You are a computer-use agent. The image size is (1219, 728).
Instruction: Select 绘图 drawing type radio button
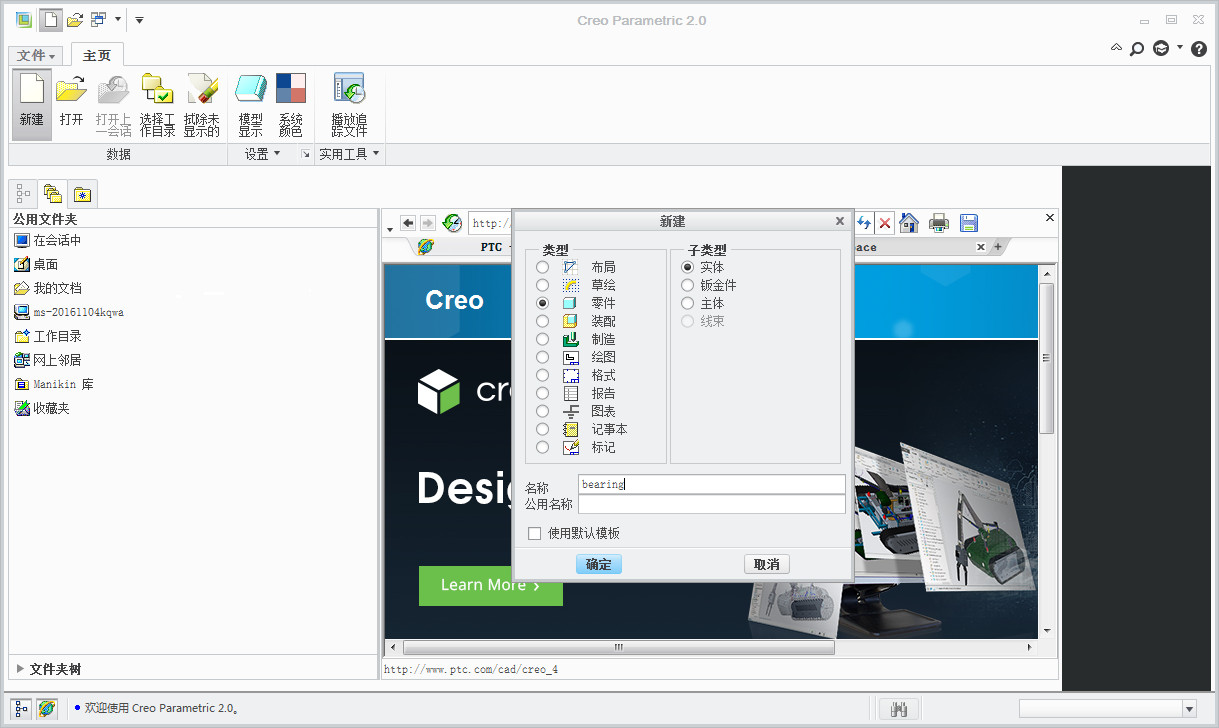click(x=543, y=357)
